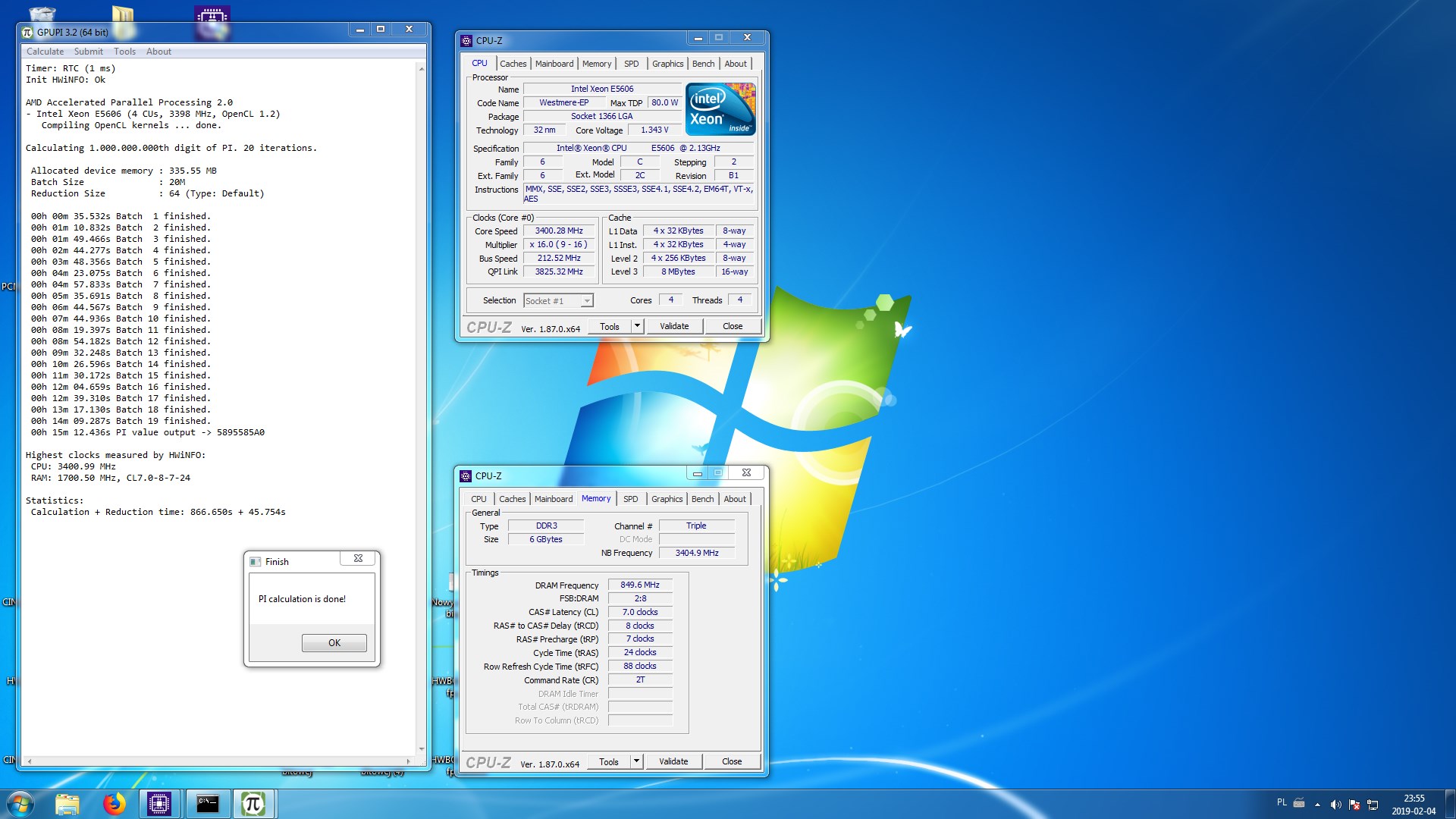Click GPUPI horizontal scrollbar right arrow
This screenshot has width=1456, height=819.
(409, 761)
